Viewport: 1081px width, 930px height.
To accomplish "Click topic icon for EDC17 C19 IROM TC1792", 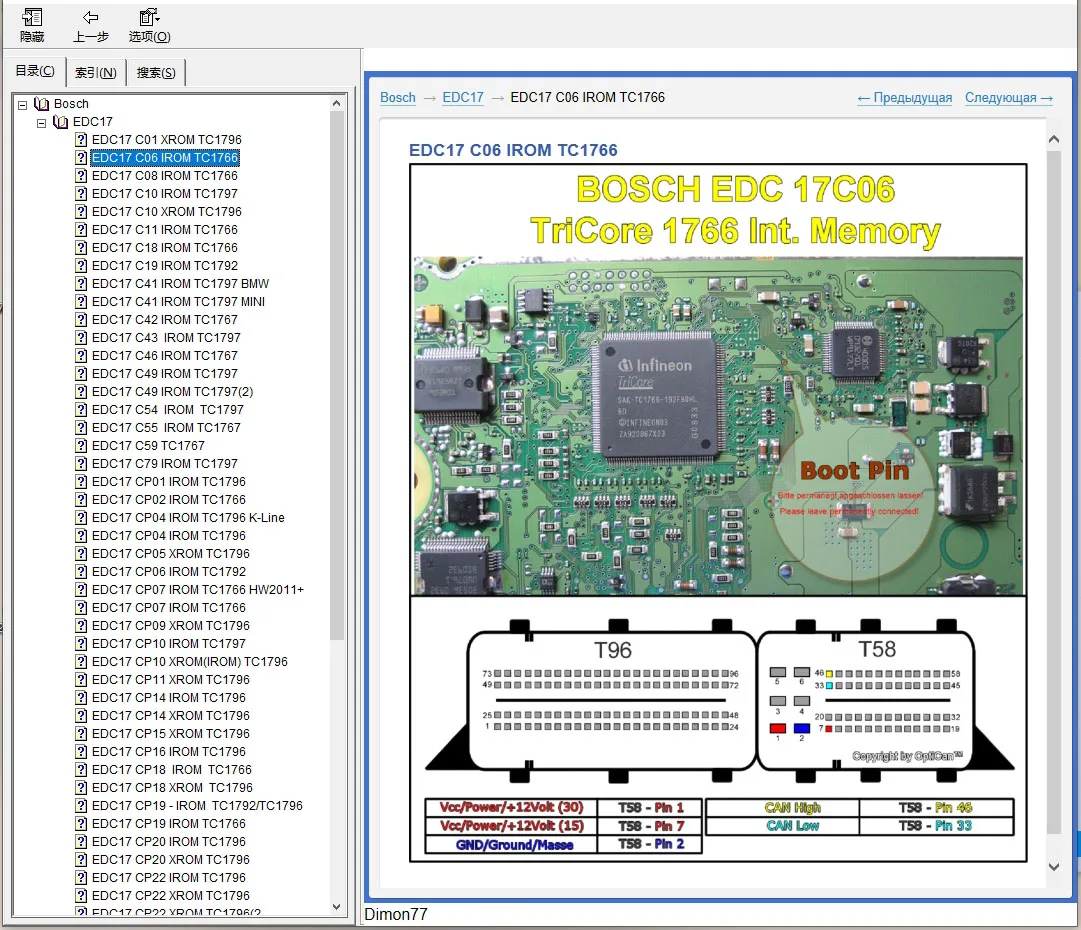I will [81, 265].
